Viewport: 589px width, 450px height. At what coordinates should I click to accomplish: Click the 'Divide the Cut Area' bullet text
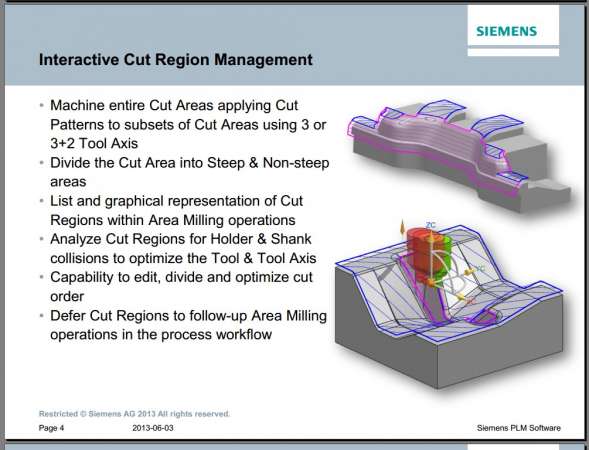(190, 172)
